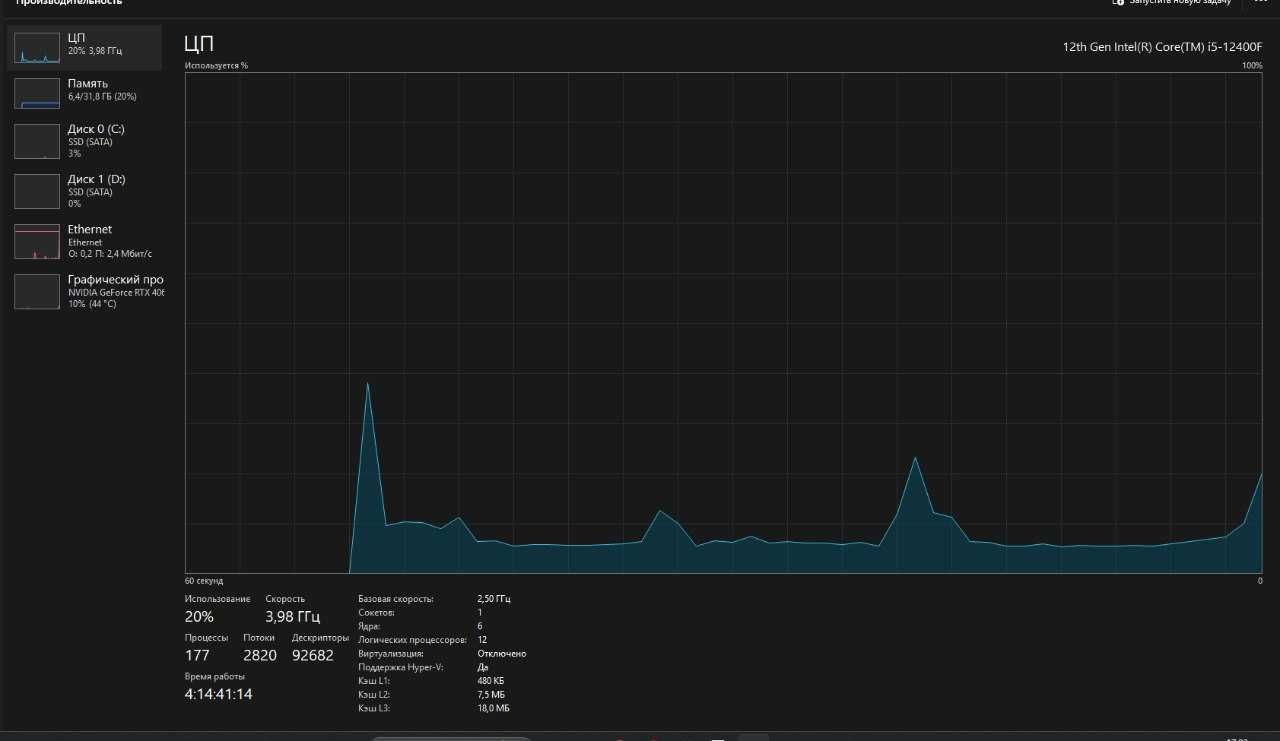
Task: Click the 480 КБ cache value
Action: (491, 681)
